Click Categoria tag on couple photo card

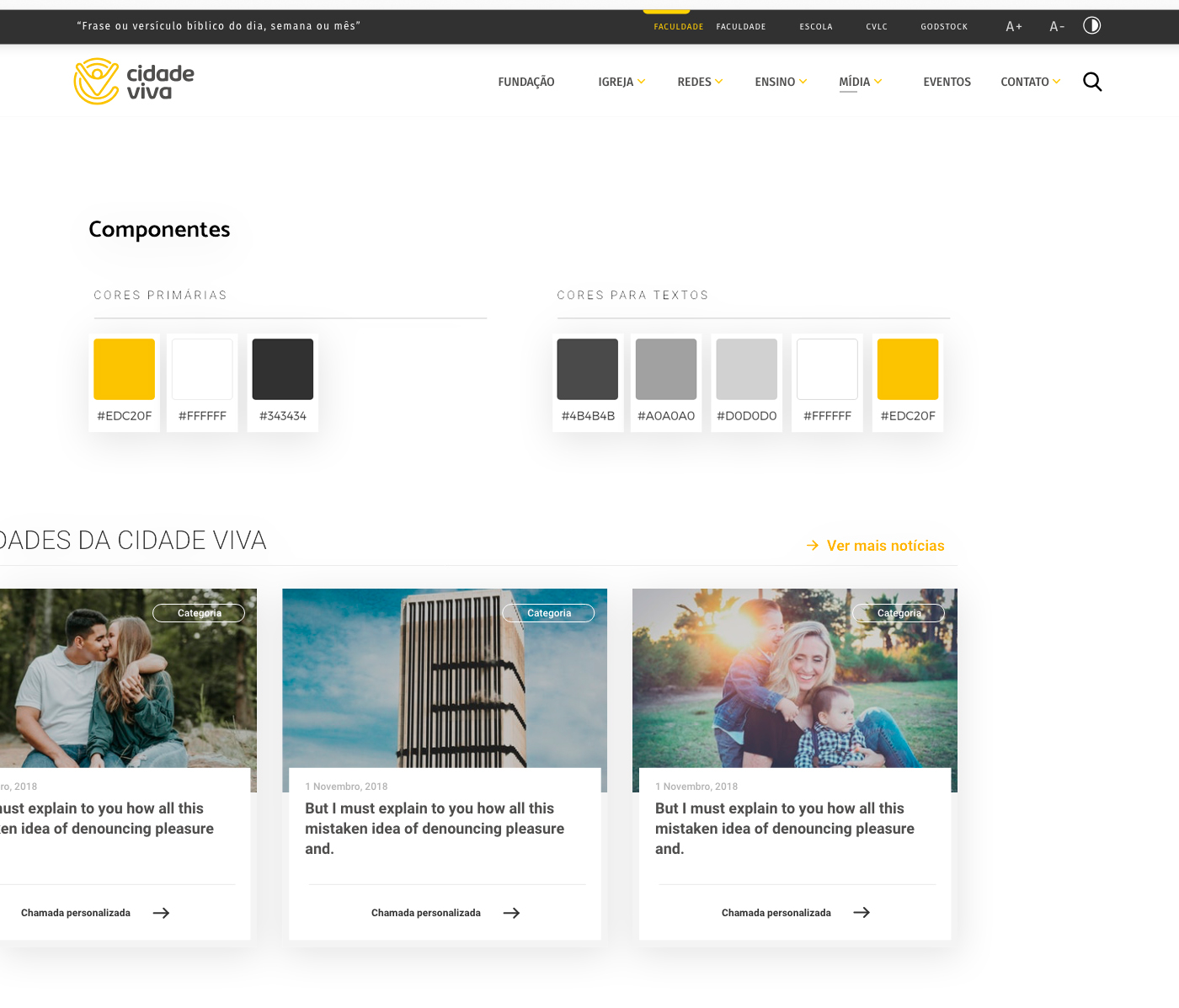click(x=199, y=613)
